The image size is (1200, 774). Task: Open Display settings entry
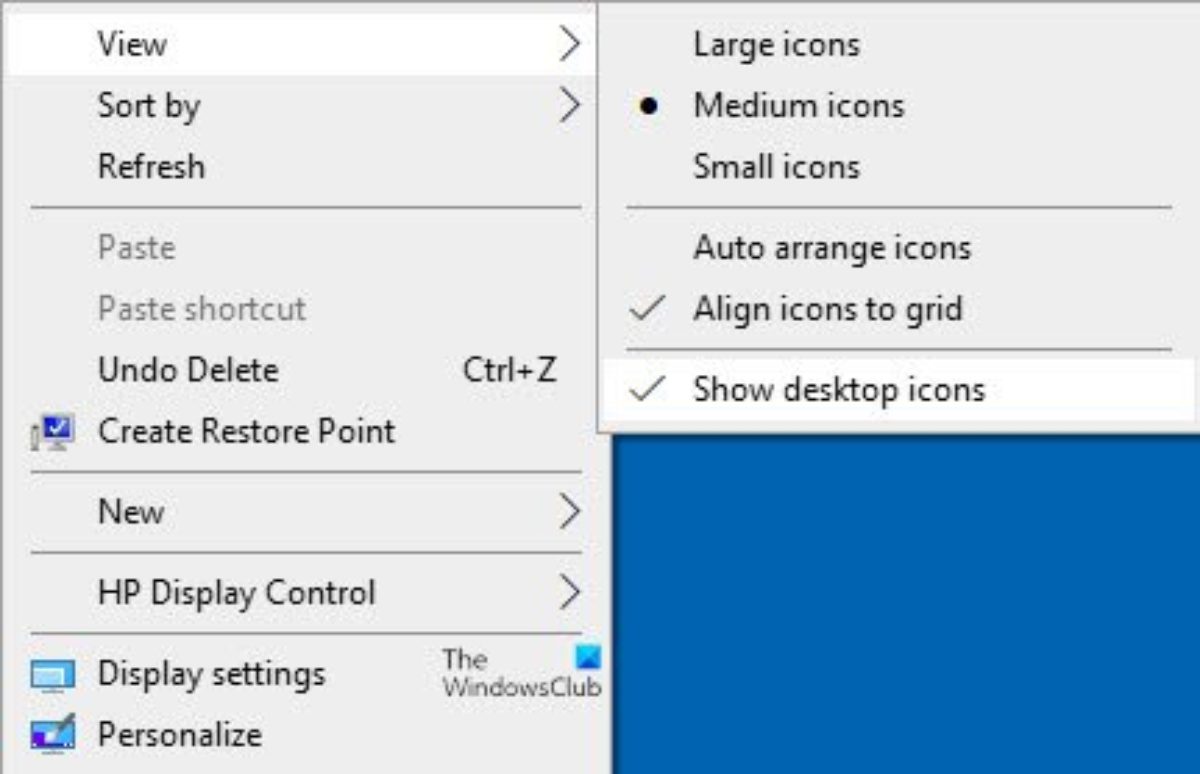[x=211, y=674]
